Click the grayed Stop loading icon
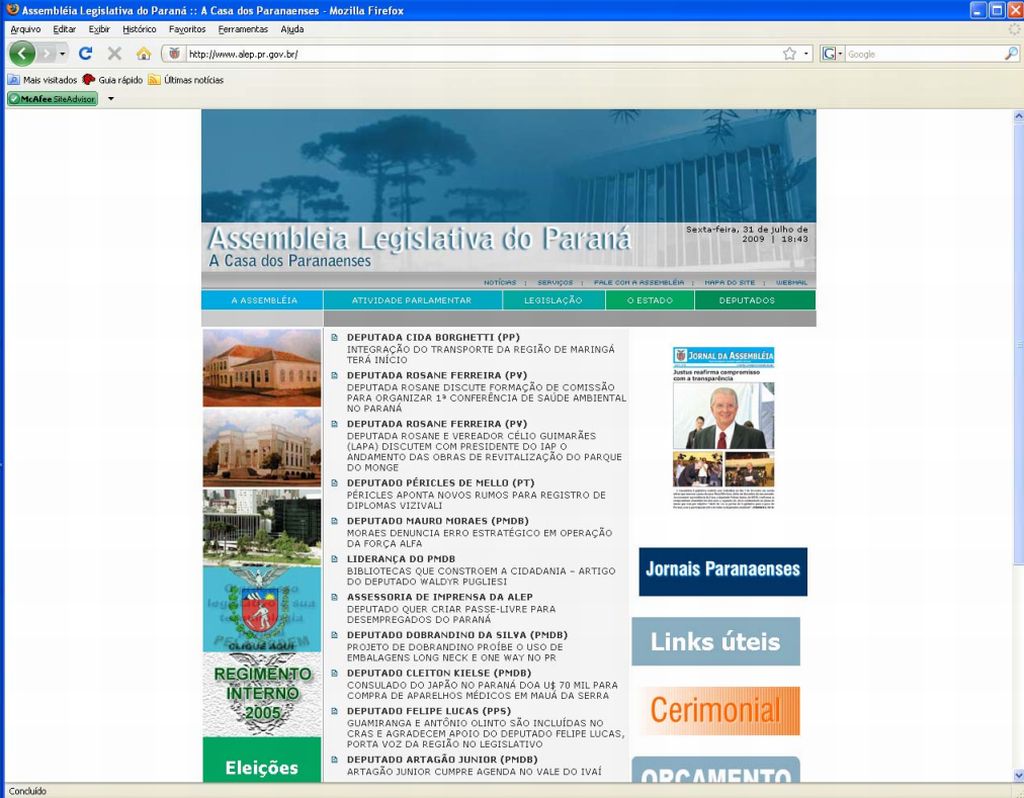Screen dimensions: 1024x798 point(114,53)
